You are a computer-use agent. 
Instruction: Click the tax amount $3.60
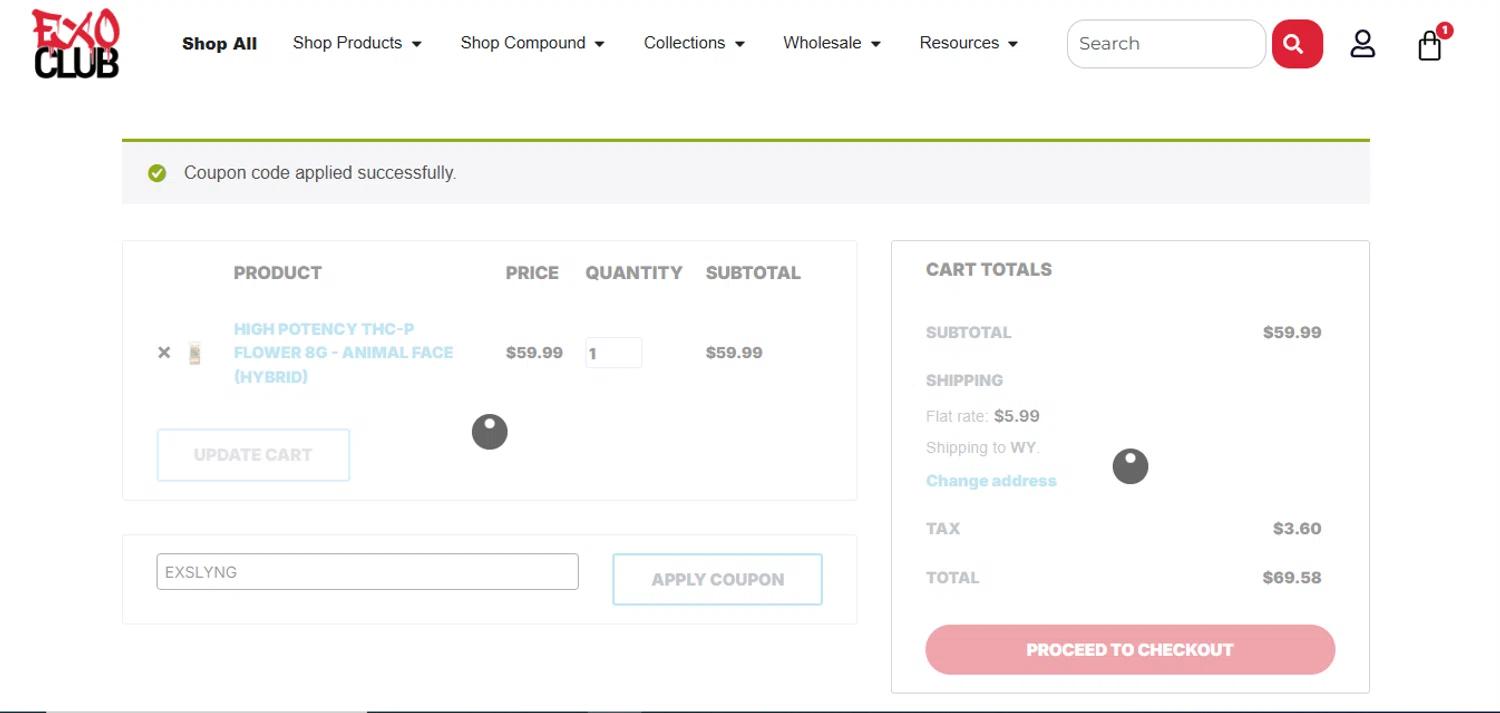coord(1297,528)
